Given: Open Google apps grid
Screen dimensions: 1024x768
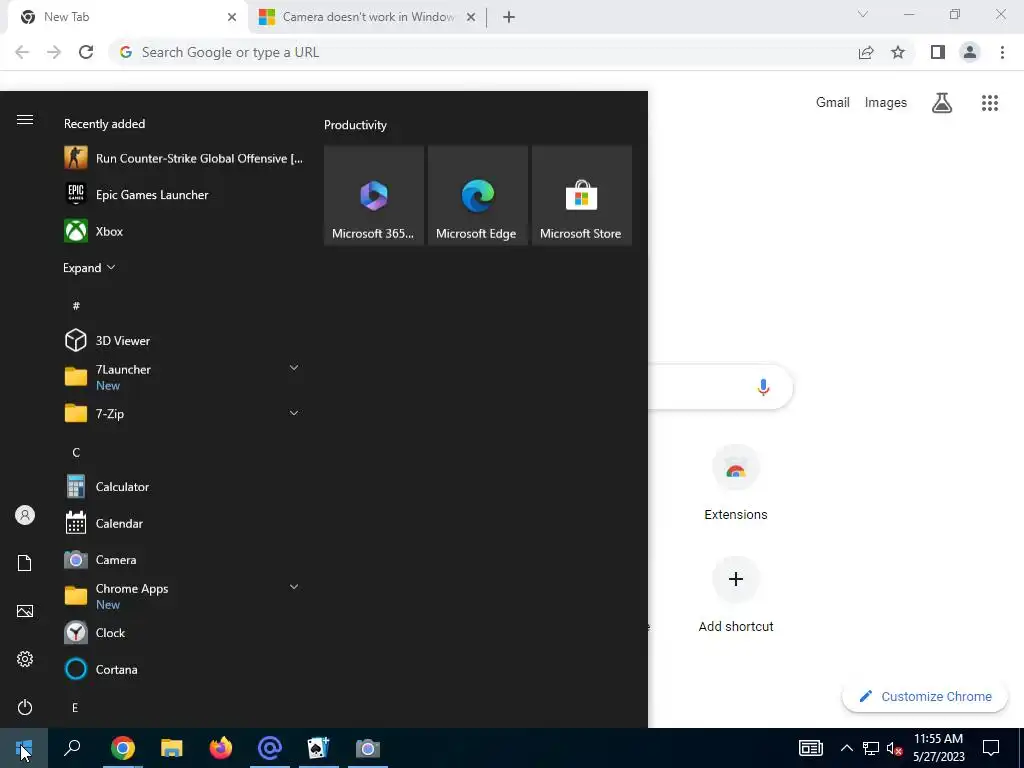Looking at the screenshot, I should pyautogui.click(x=990, y=103).
